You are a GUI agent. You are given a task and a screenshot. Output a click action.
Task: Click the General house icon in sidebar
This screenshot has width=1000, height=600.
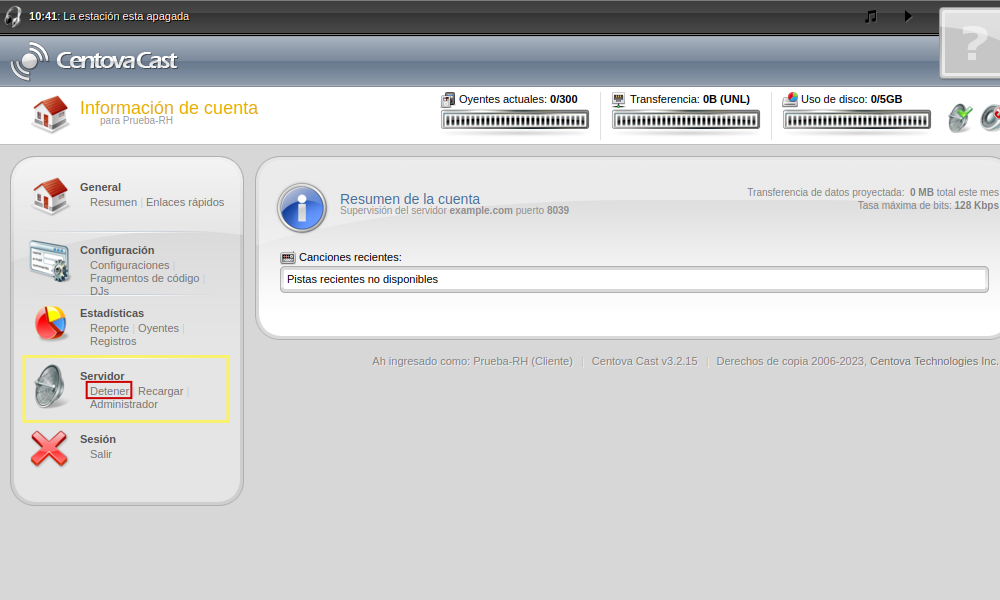[x=49, y=196]
